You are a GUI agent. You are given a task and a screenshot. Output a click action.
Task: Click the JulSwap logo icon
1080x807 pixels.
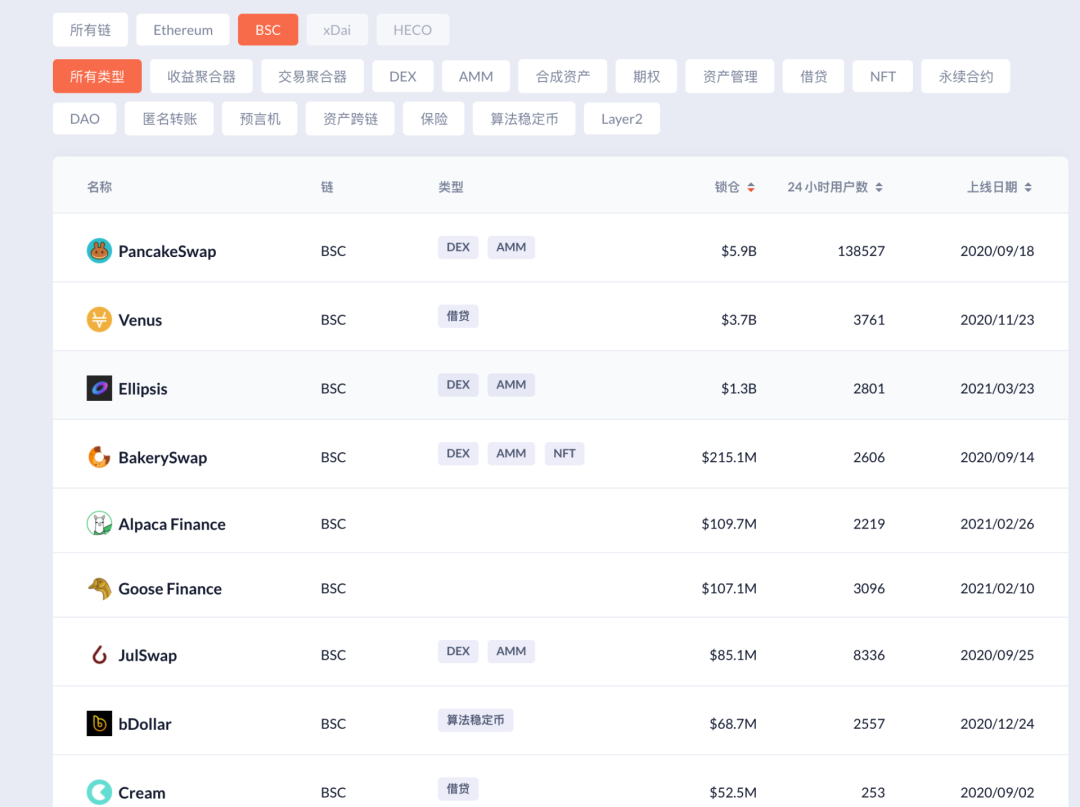pos(99,655)
